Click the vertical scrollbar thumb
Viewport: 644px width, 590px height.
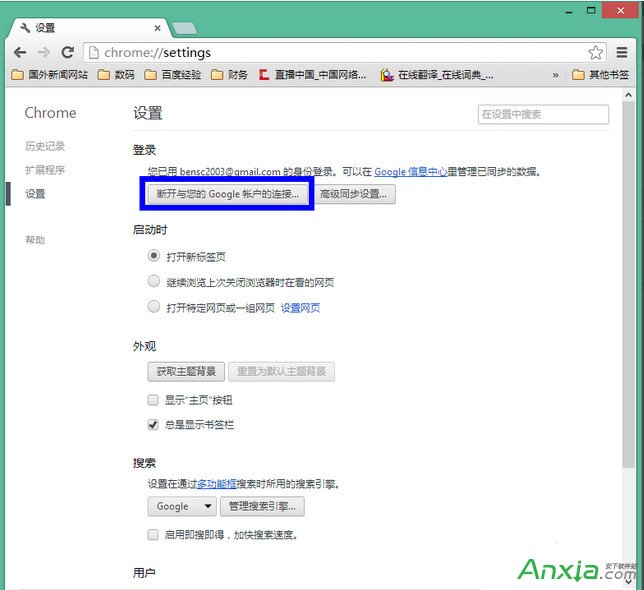(x=628, y=284)
